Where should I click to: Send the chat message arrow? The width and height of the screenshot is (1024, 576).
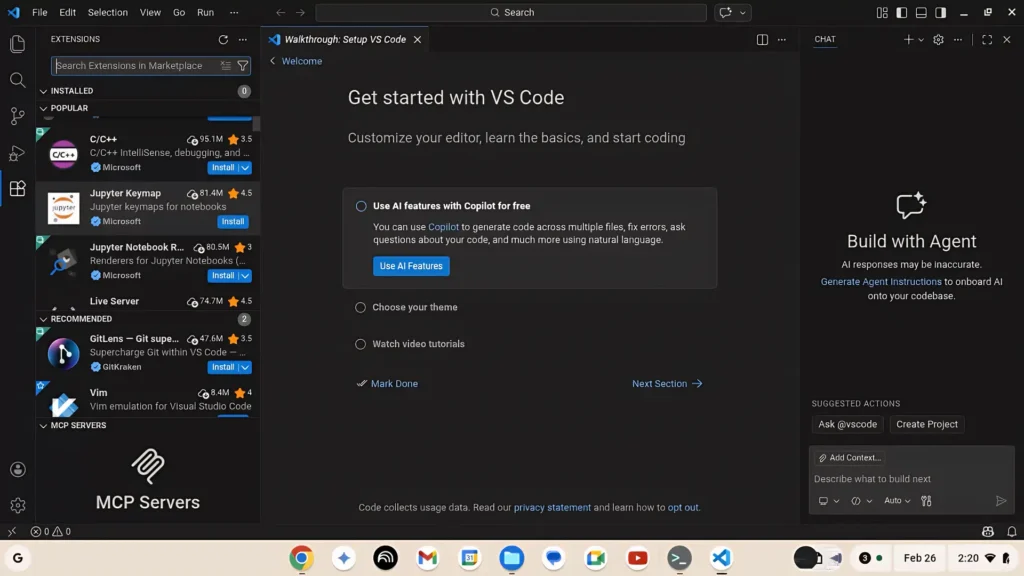coord(1001,501)
